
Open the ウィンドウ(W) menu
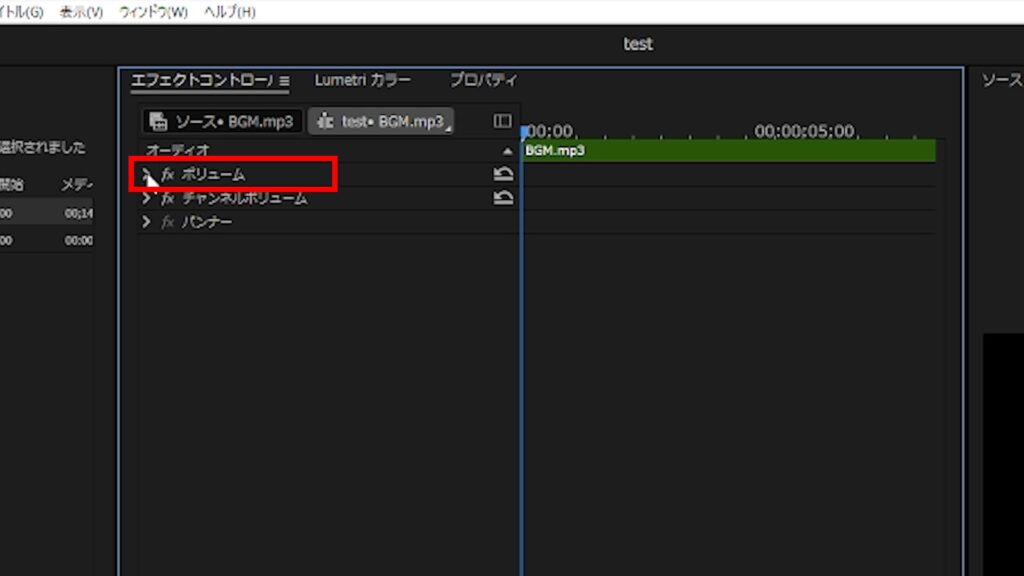(x=153, y=12)
